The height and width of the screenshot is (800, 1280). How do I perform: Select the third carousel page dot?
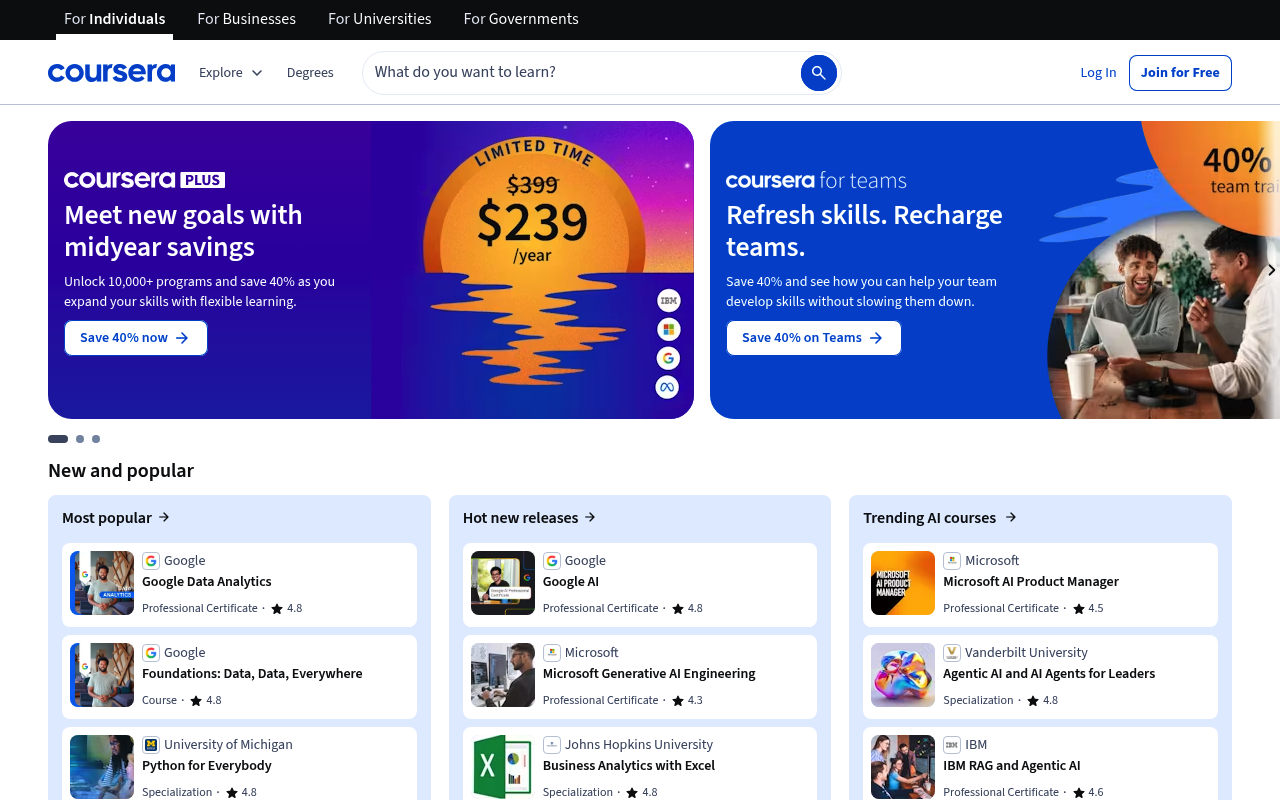[96, 439]
